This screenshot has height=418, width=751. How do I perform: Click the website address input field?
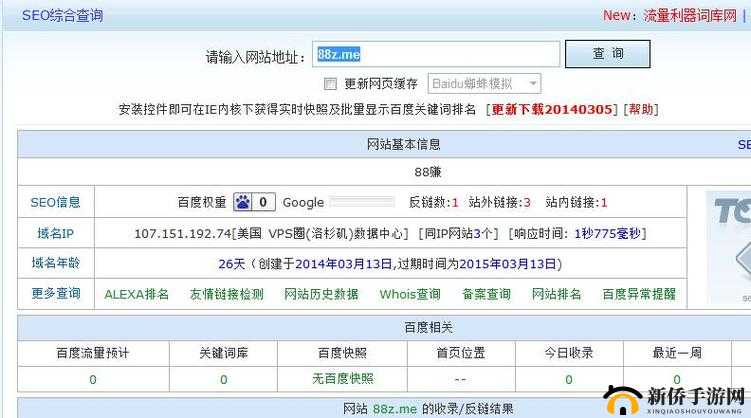coord(436,54)
